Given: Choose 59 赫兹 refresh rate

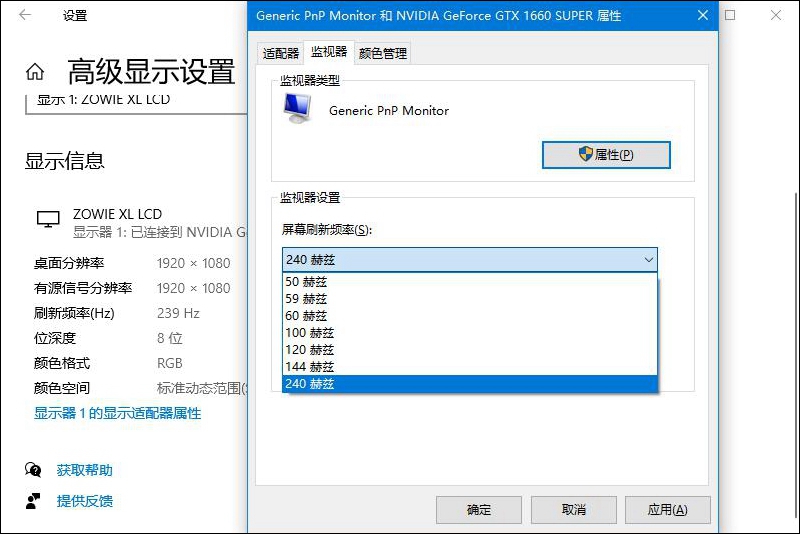Looking at the screenshot, I should (470, 298).
